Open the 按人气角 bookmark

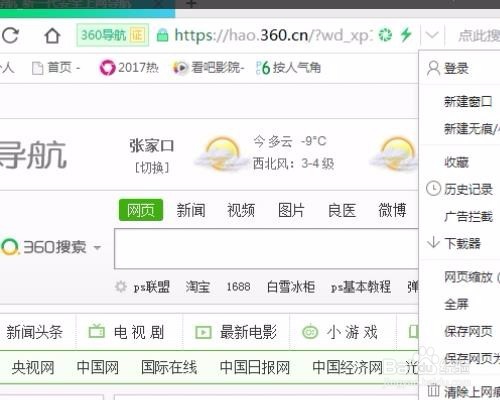[288, 68]
